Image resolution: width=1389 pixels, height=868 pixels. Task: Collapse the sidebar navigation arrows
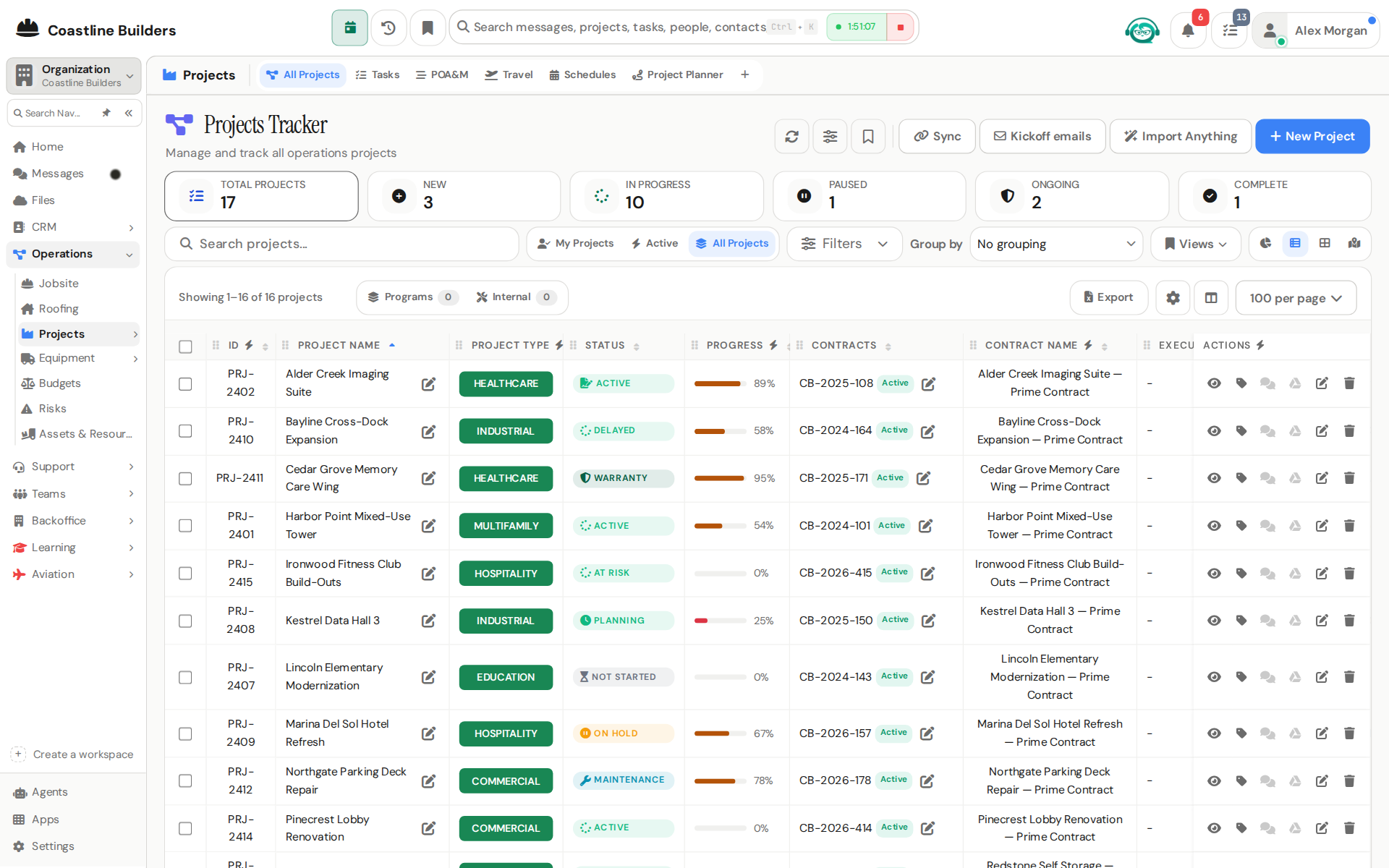(x=128, y=114)
